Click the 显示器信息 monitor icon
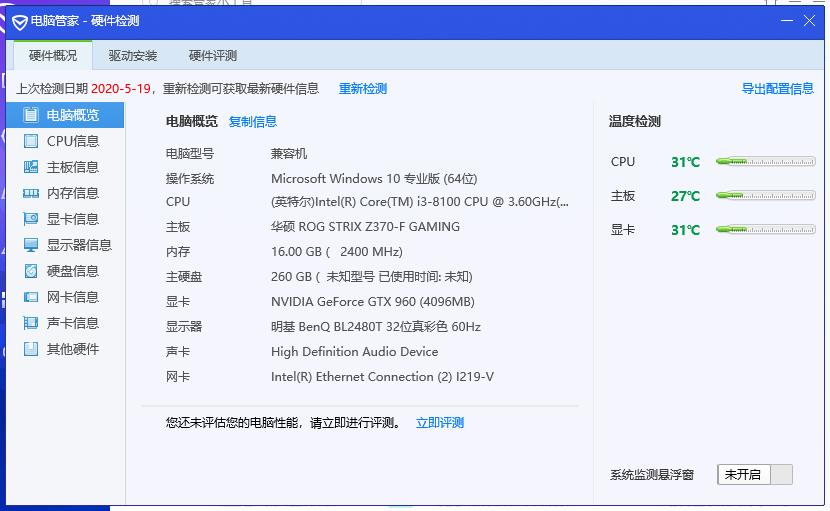The width and height of the screenshot is (830, 511). click(x=31, y=245)
